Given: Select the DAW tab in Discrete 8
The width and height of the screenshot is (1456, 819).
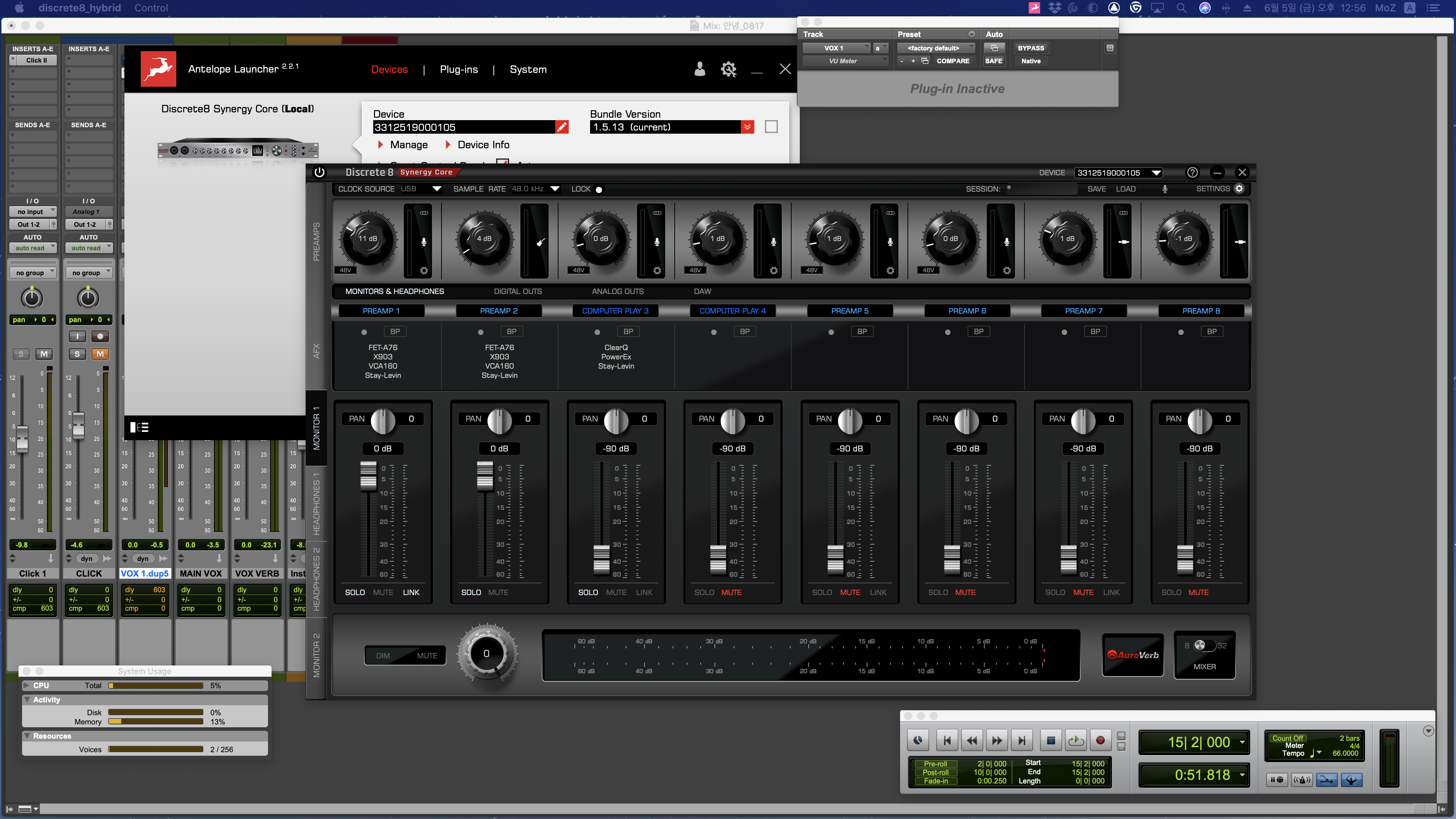Looking at the screenshot, I should point(702,291).
